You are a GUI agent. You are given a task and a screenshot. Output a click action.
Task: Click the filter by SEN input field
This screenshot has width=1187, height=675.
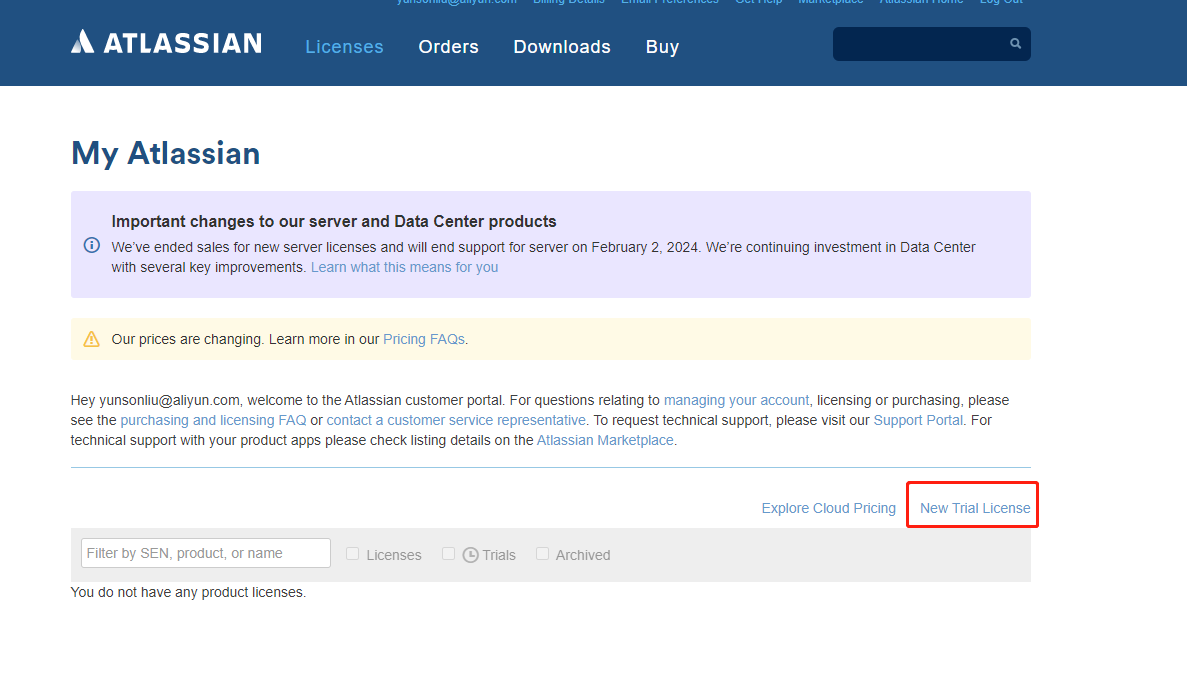pos(205,552)
